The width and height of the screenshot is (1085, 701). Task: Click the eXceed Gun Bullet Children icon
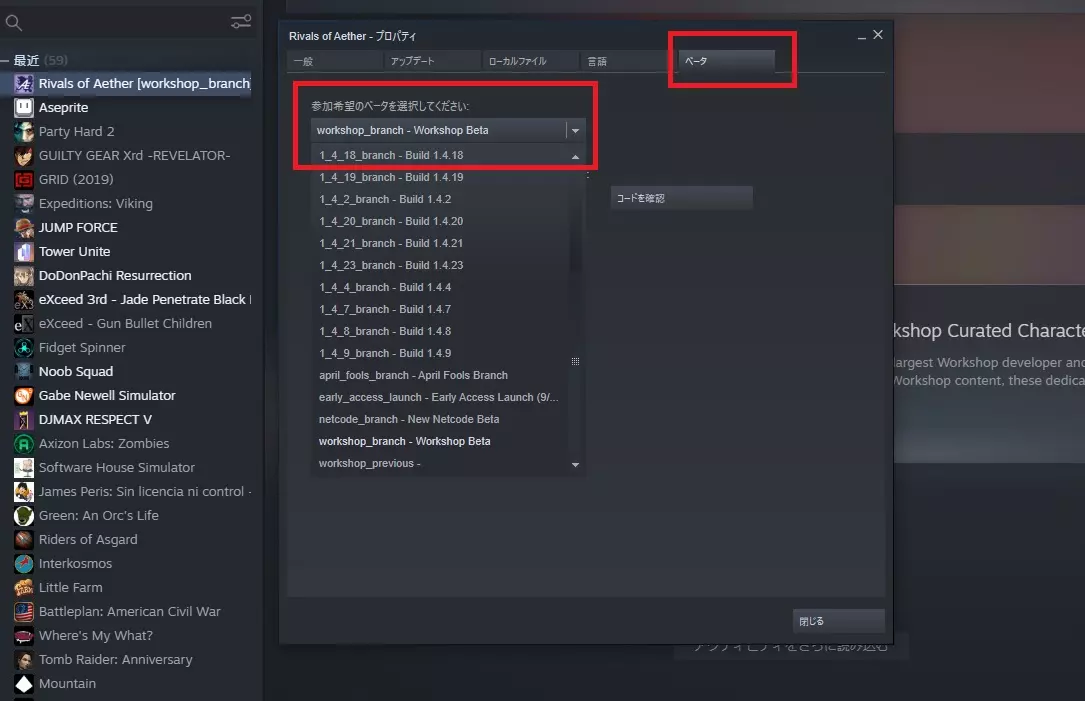[24, 323]
